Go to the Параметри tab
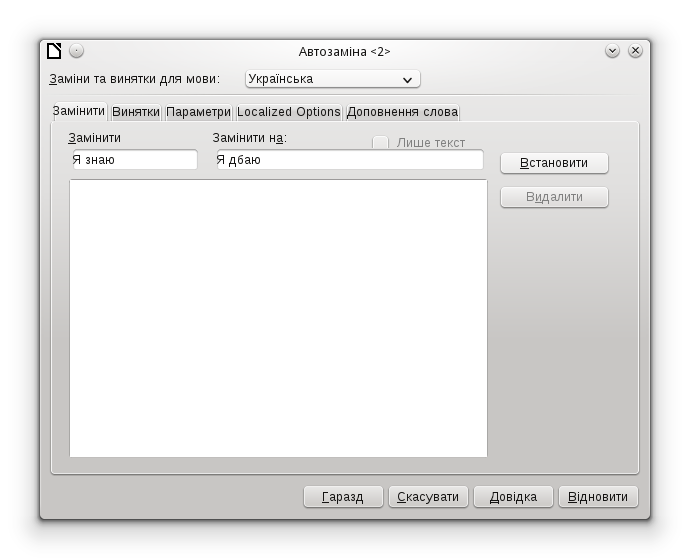 198,112
